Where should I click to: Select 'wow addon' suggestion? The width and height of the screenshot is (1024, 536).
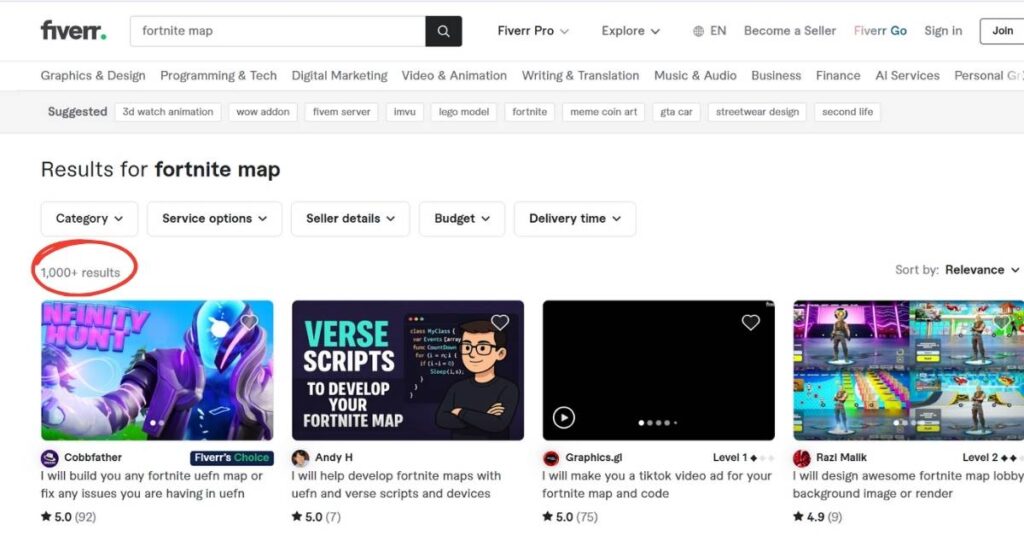click(263, 112)
